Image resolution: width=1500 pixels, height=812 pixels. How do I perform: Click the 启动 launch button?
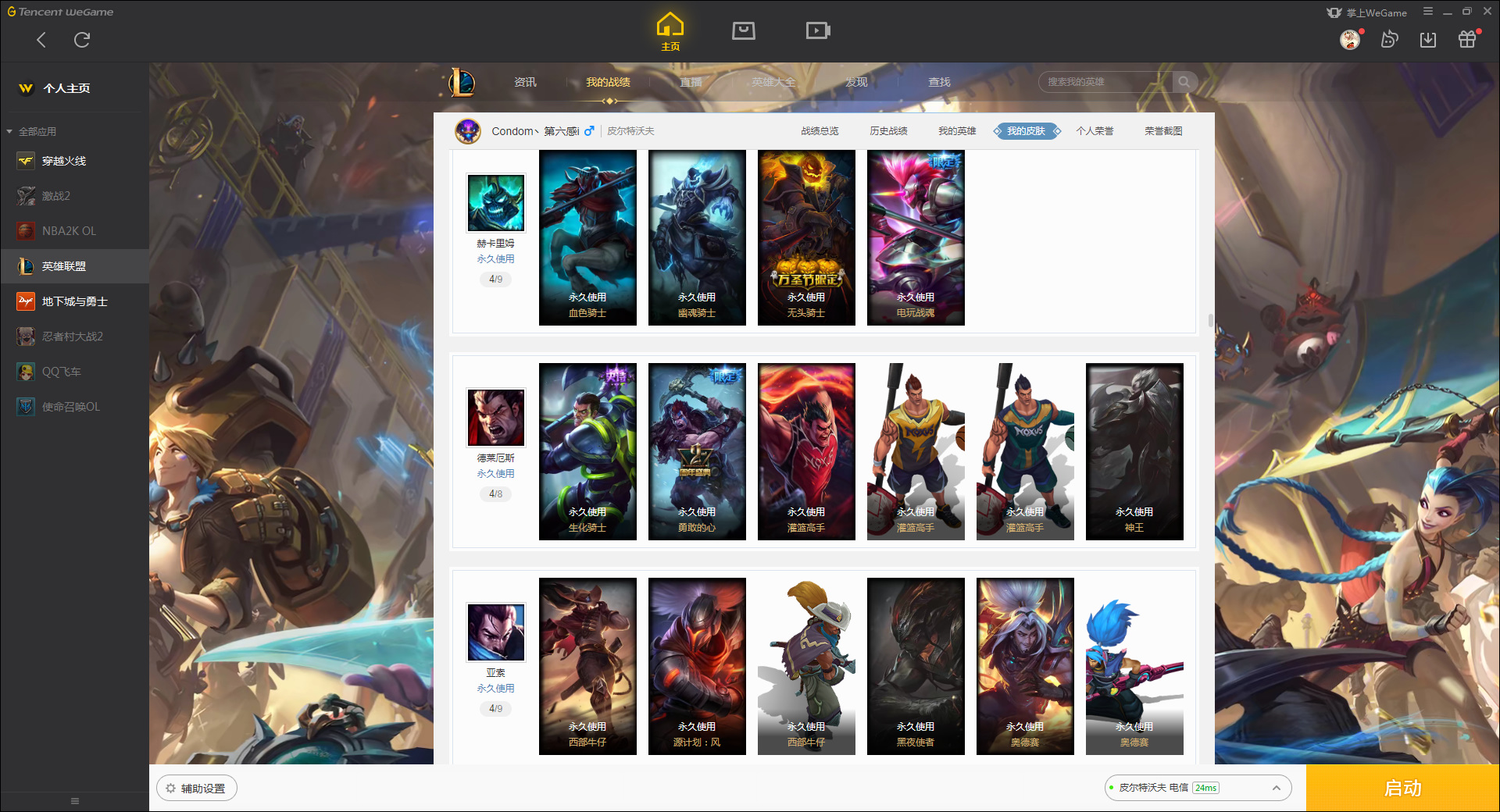click(1402, 789)
